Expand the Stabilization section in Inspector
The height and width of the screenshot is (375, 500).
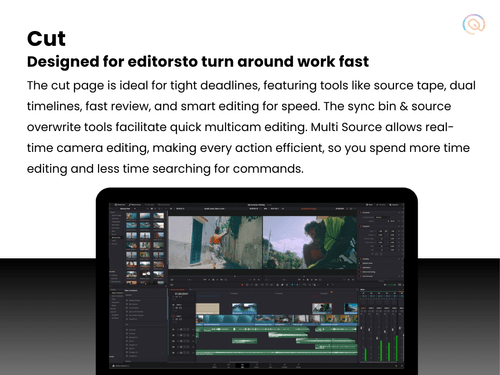[x=367, y=267]
